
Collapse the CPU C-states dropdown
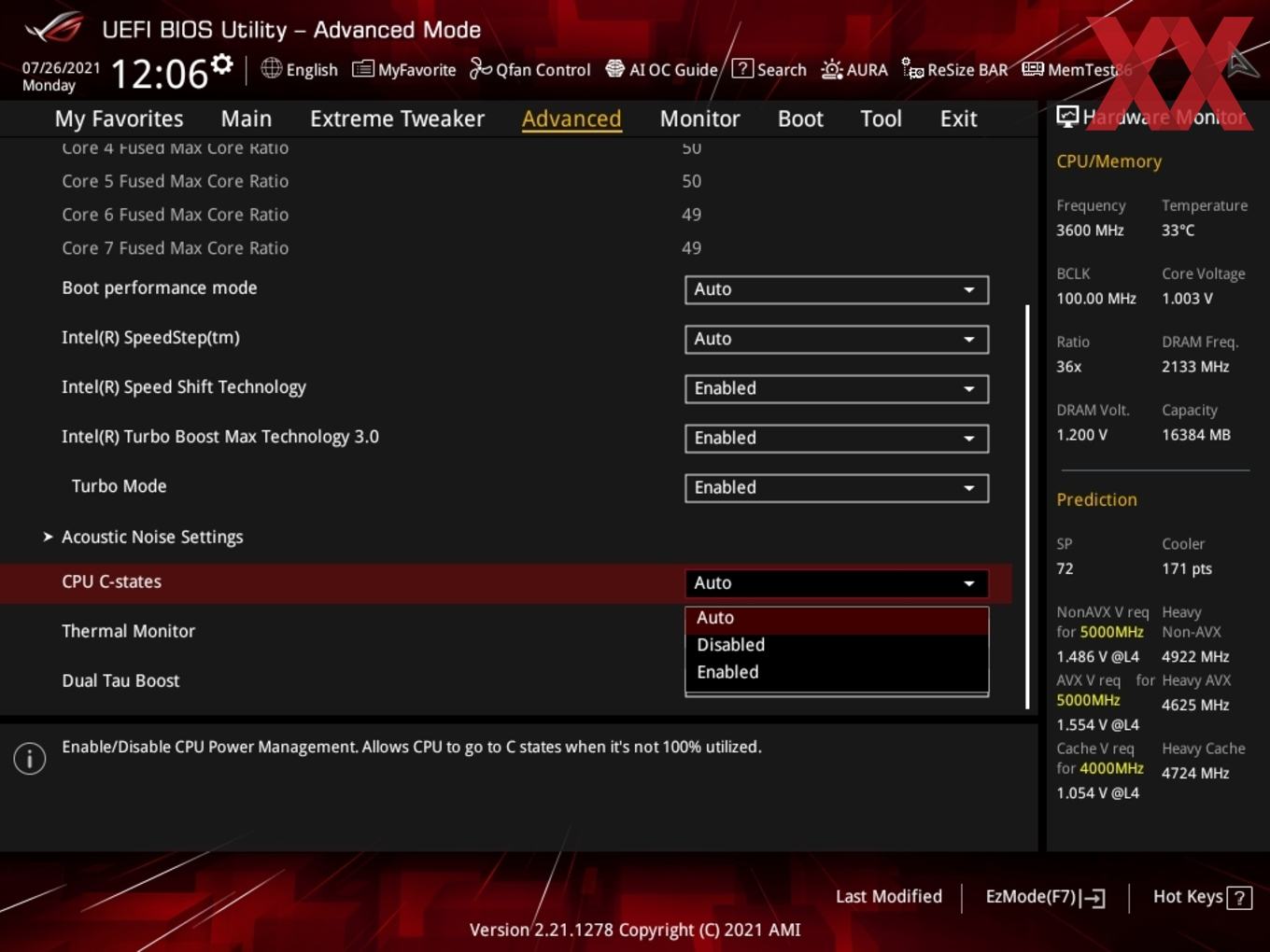pyautogui.click(x=837, y=583)
